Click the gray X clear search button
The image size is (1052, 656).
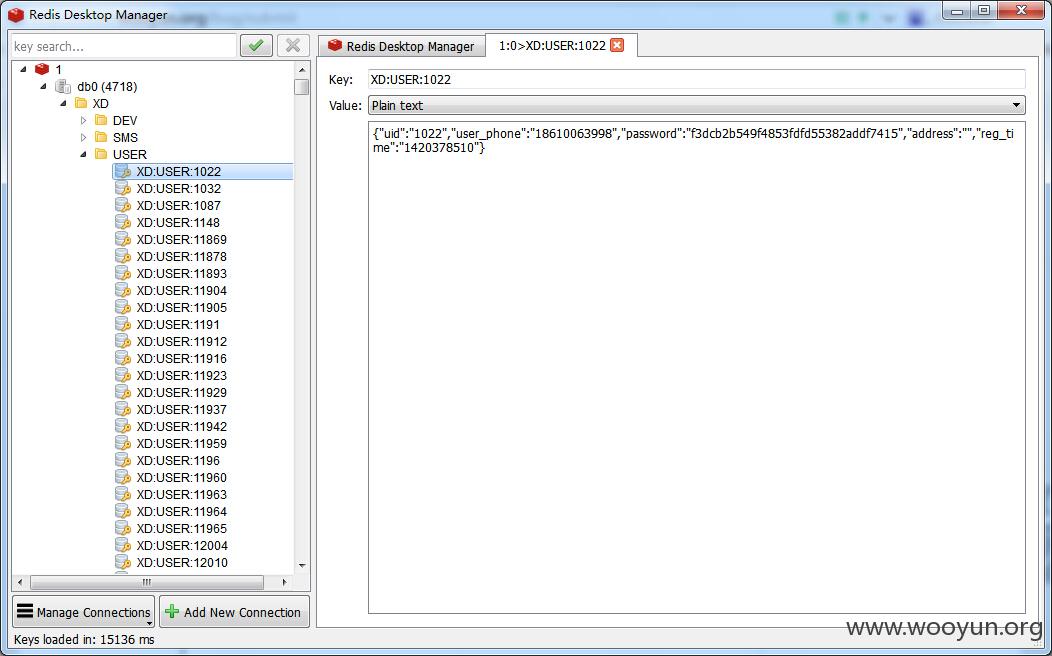coord(293,46)
